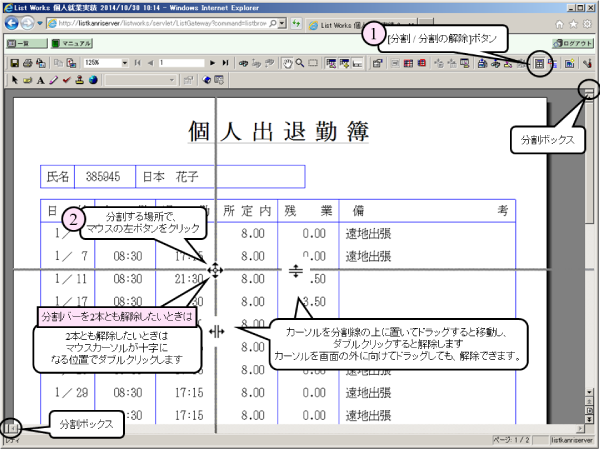Click the eraser icon in annotation toolbar
The width and height of the screenshot is (600, 450).
207,80
